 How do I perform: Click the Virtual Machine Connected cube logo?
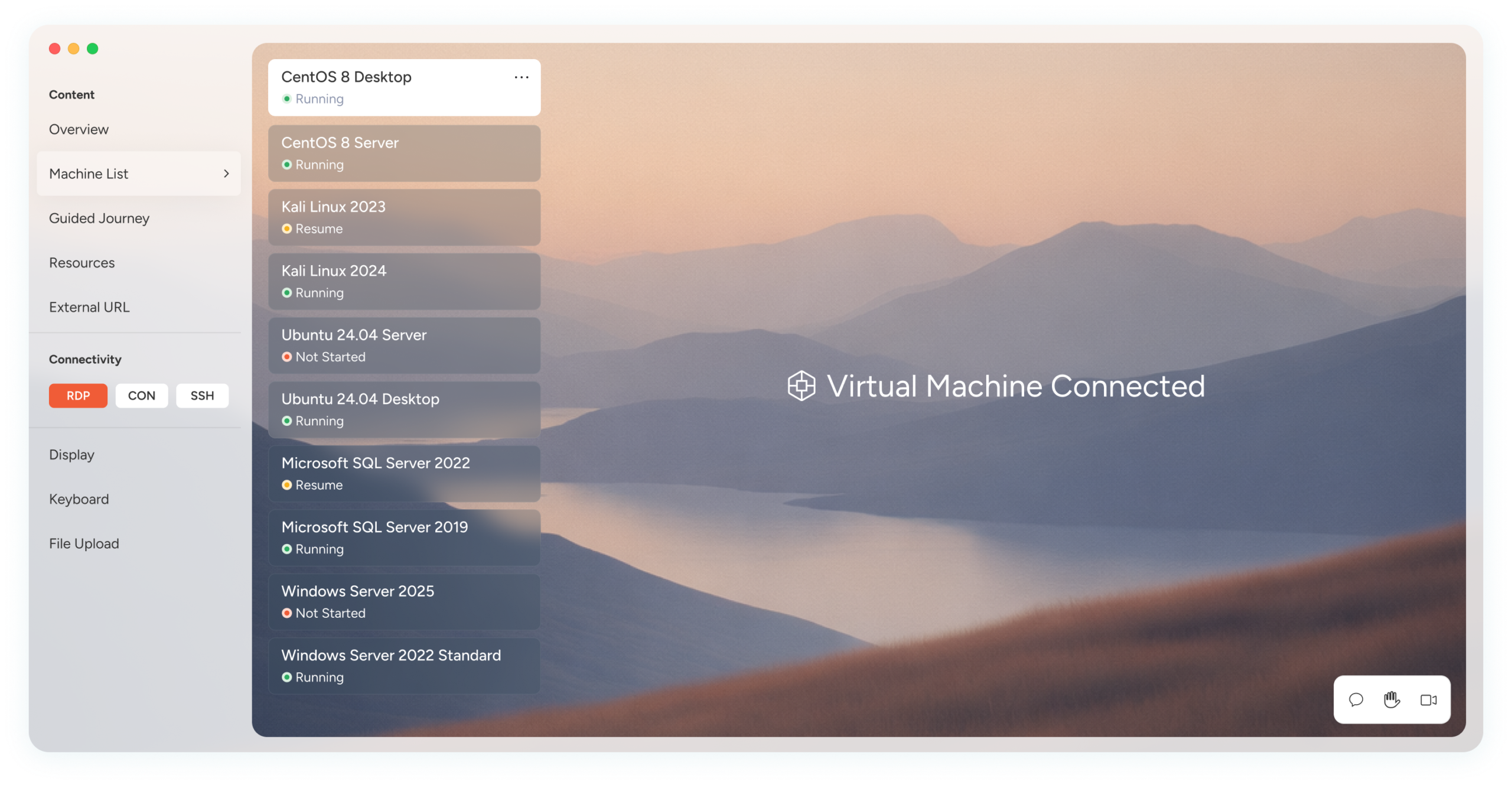pyautogui.click(x=801, y=386)
